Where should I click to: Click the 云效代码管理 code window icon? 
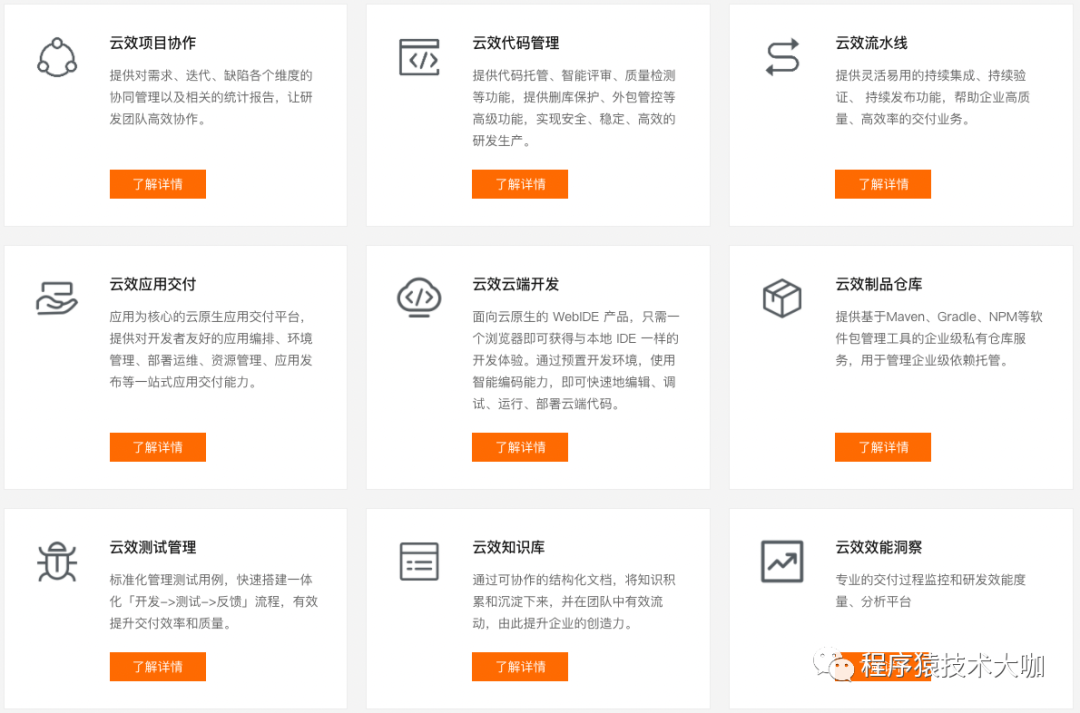pos(419,57)
